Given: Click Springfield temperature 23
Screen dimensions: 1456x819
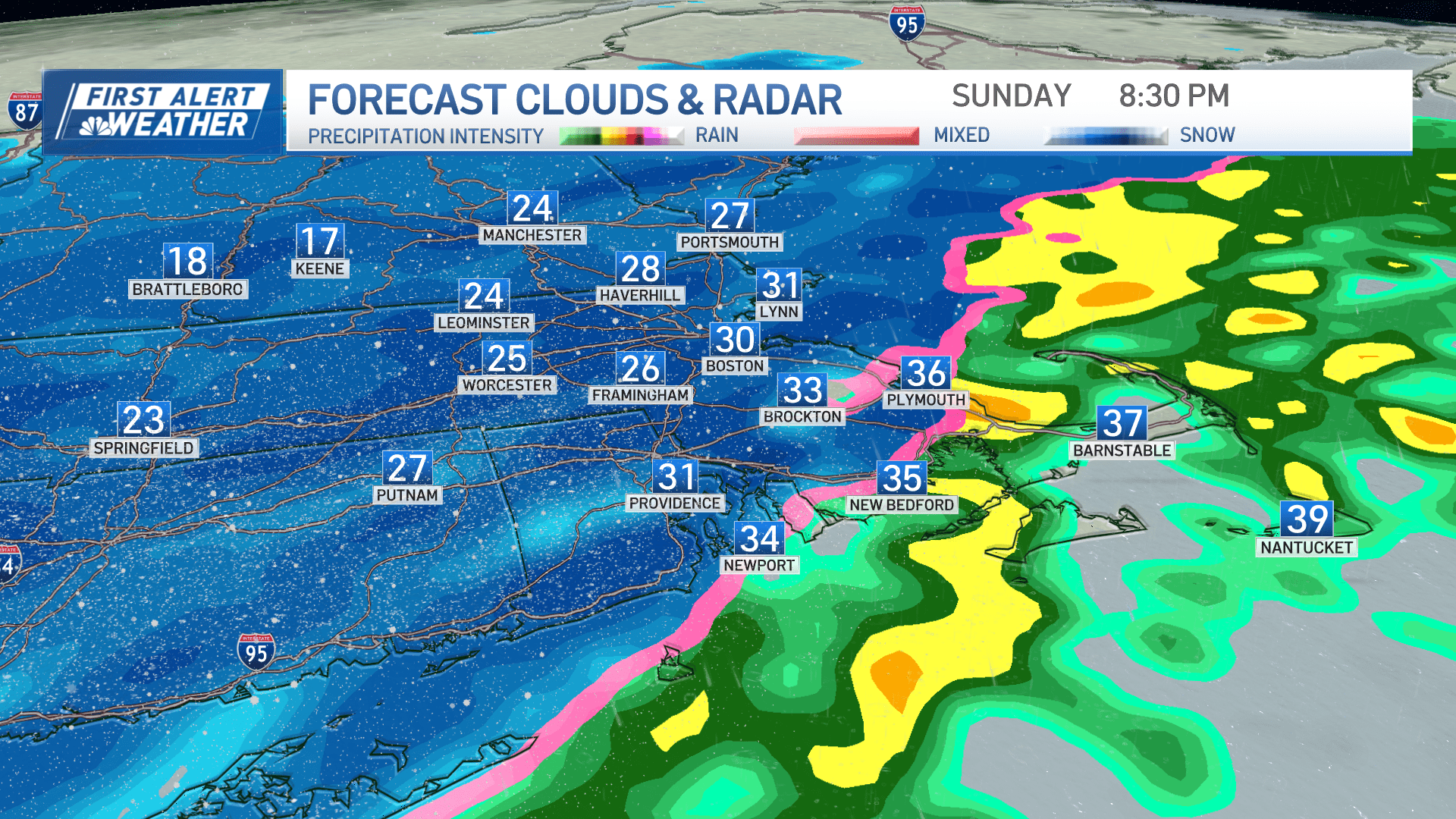Looking at the screenshot, I should [143, 420].
